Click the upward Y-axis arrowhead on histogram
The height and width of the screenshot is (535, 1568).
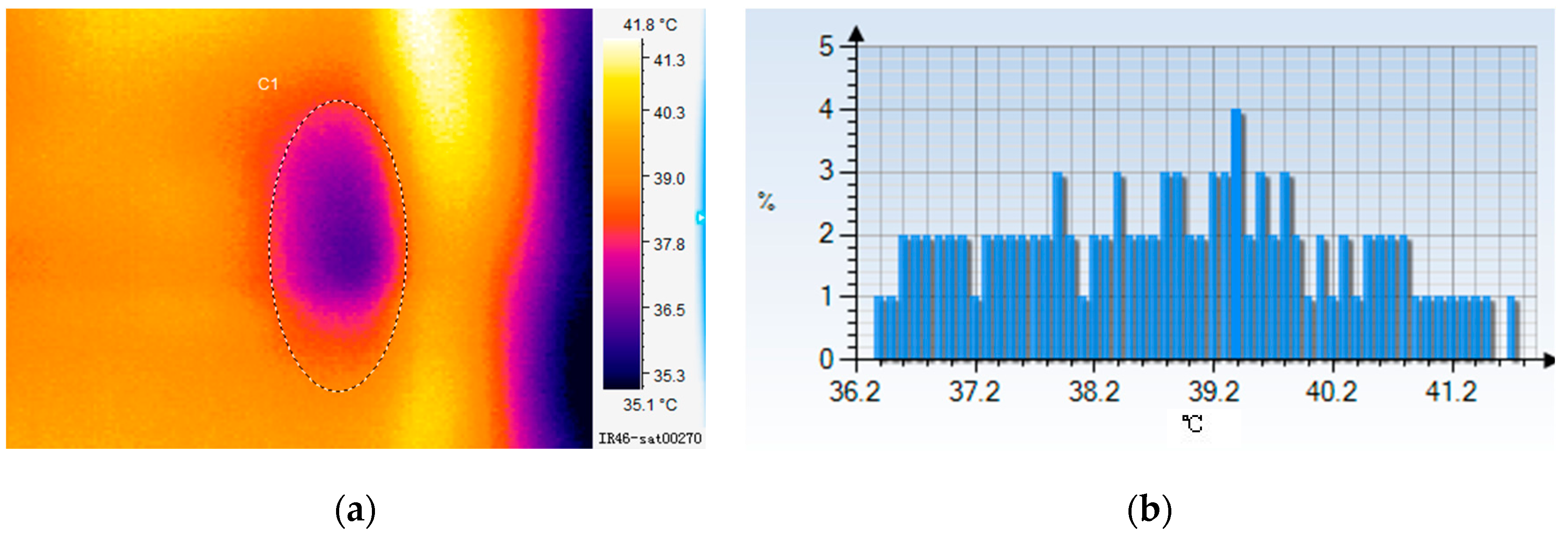[857, 34]
